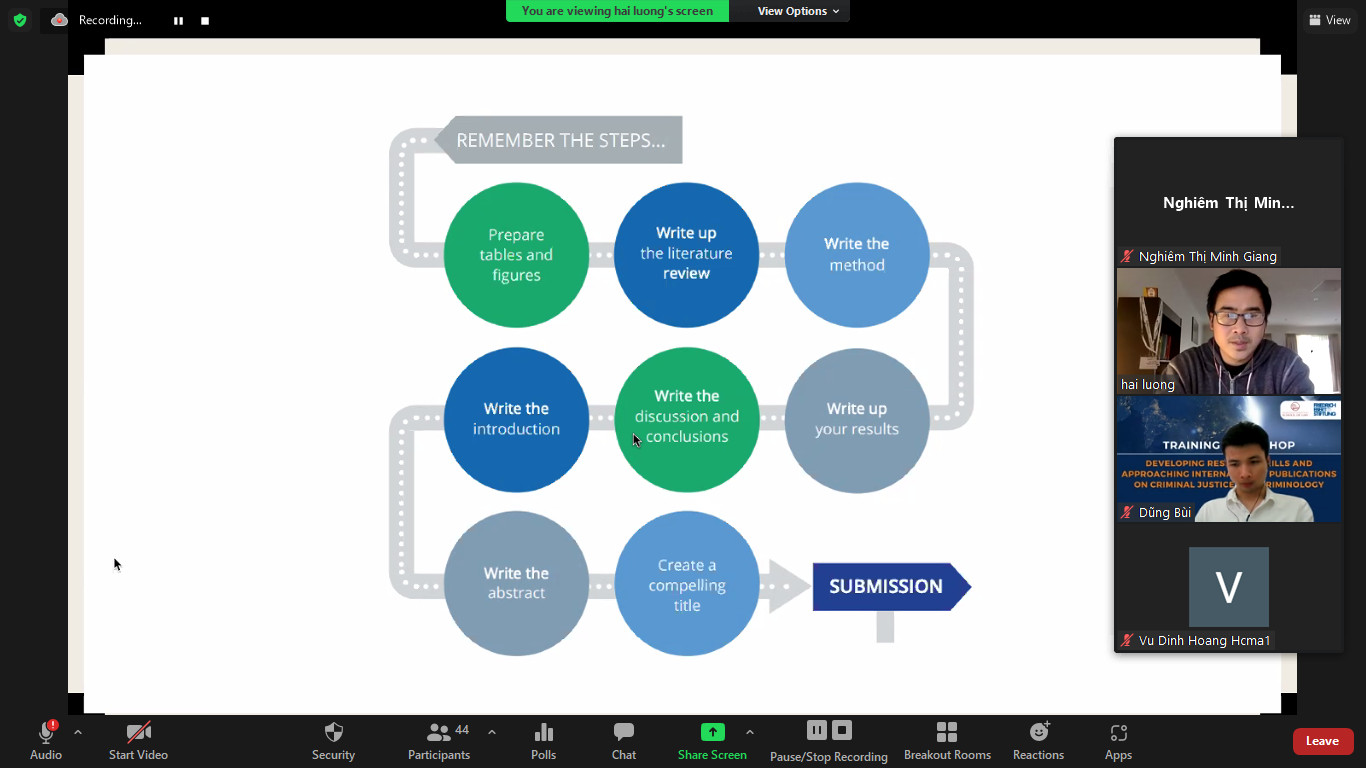
Task: Leave the meeting
Action: tap(1322, 741)
